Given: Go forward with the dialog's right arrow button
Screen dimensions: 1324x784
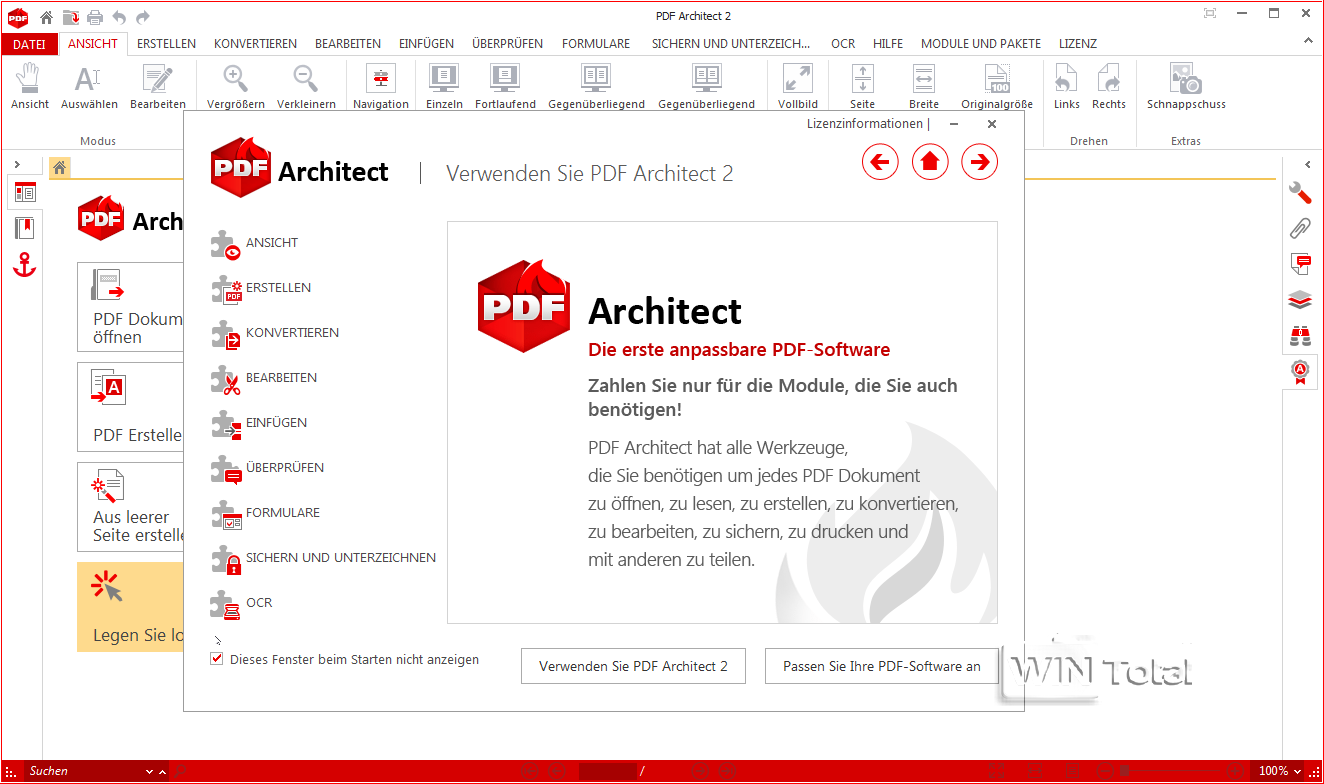Looking at the screenshot, I should pos(980,161).
